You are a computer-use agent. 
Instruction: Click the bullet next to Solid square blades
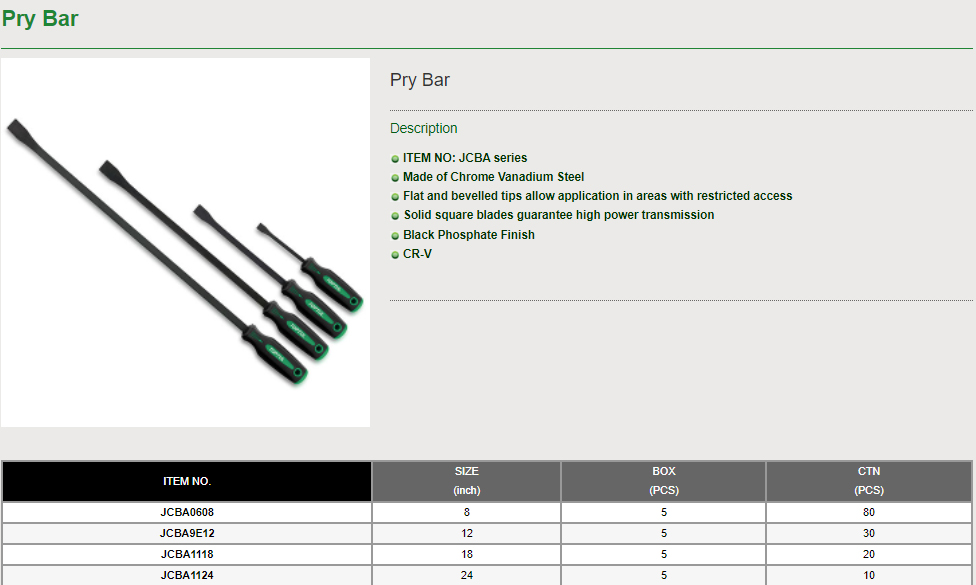(x=396, y=216)
